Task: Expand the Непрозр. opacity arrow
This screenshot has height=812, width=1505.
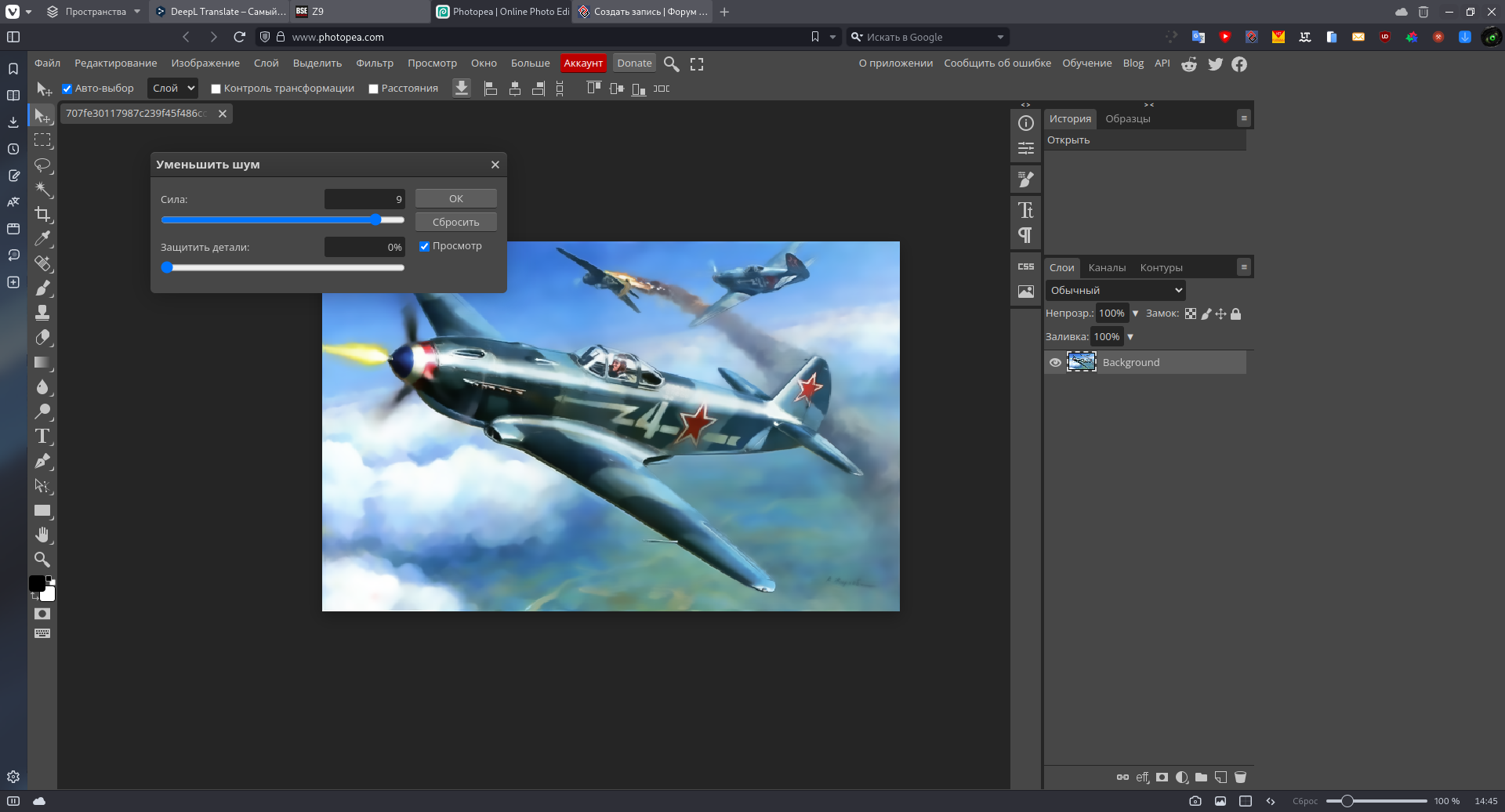Action: point(1135,314)
